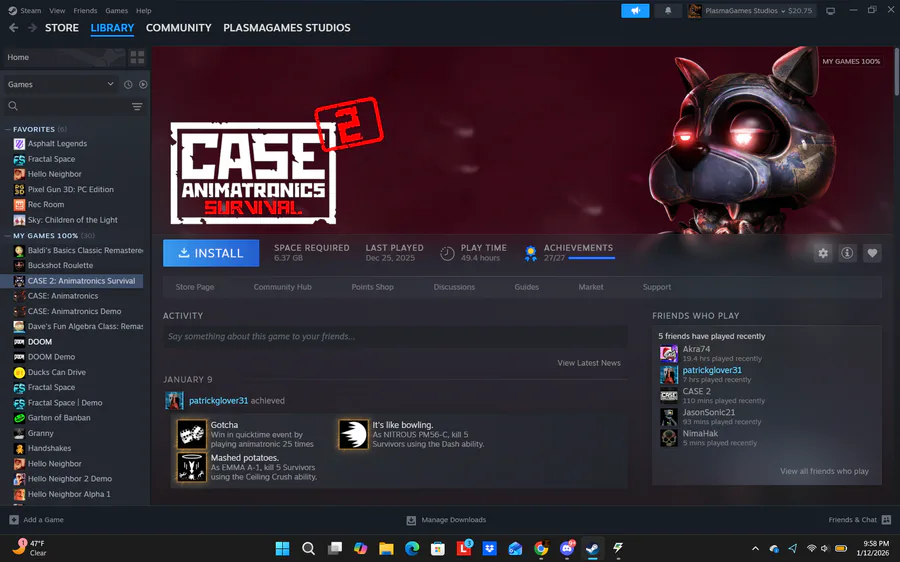
Task: Open game information icon
Action: (x=847, y=253)
